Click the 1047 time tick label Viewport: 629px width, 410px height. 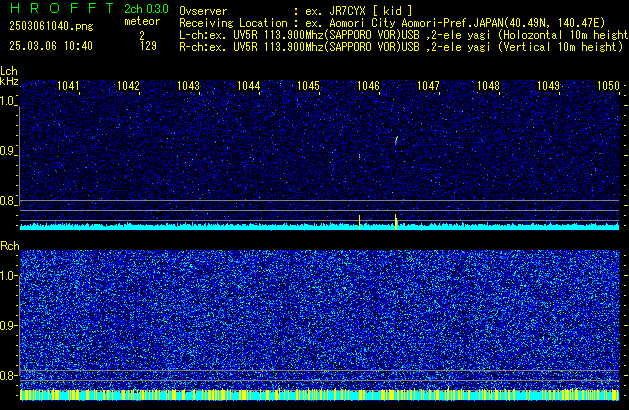pos(428,86)
